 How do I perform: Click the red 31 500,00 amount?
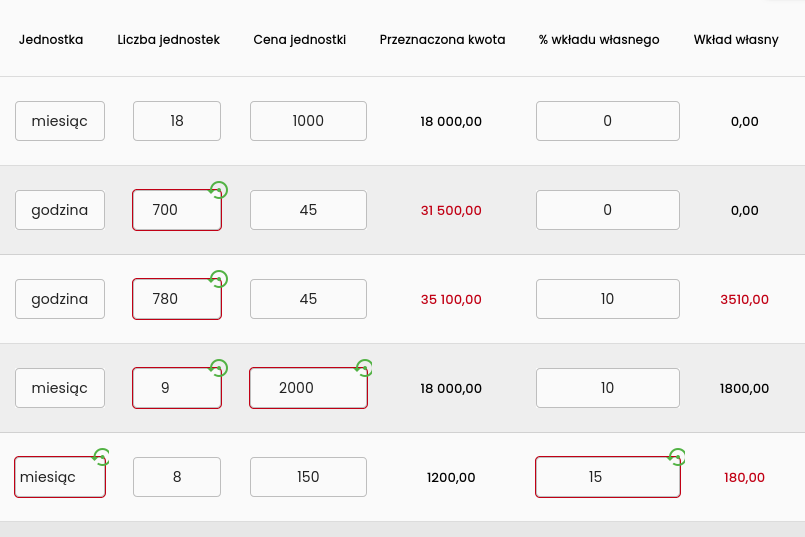[x=451, y=210]
